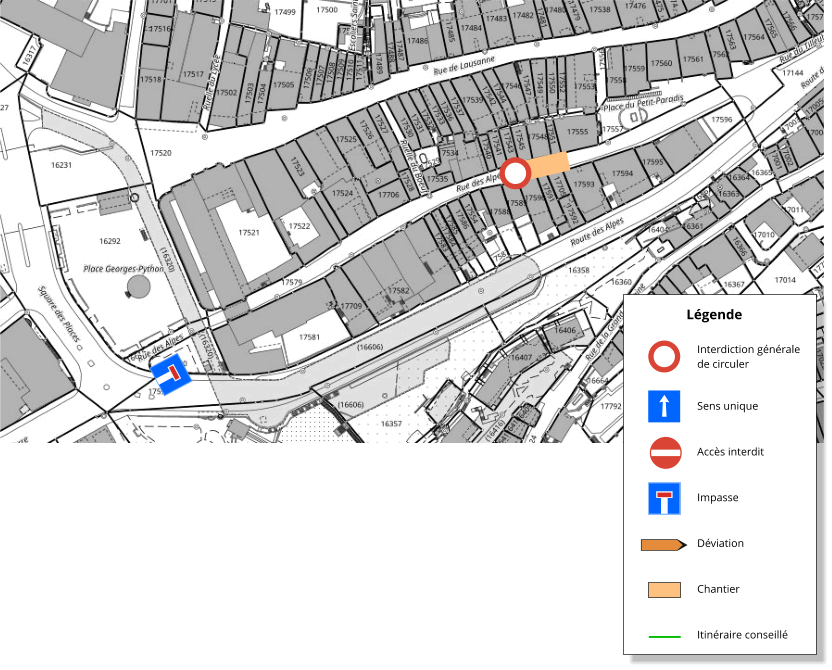Click the red circle icon in the legend
Viewport: 832px width, 670px height.
coord(664,357)
